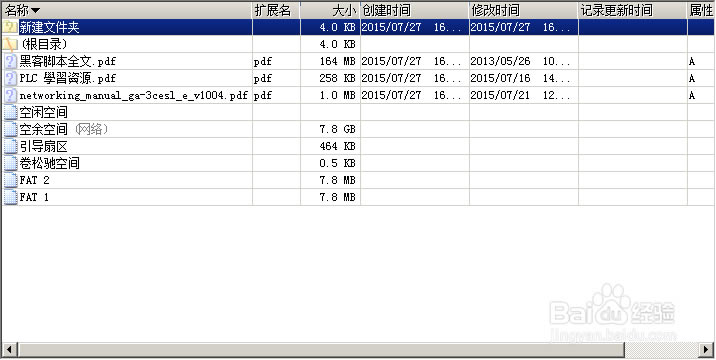
Task: Click the 258 KB size cell
Action: click(x=337, y=78)
